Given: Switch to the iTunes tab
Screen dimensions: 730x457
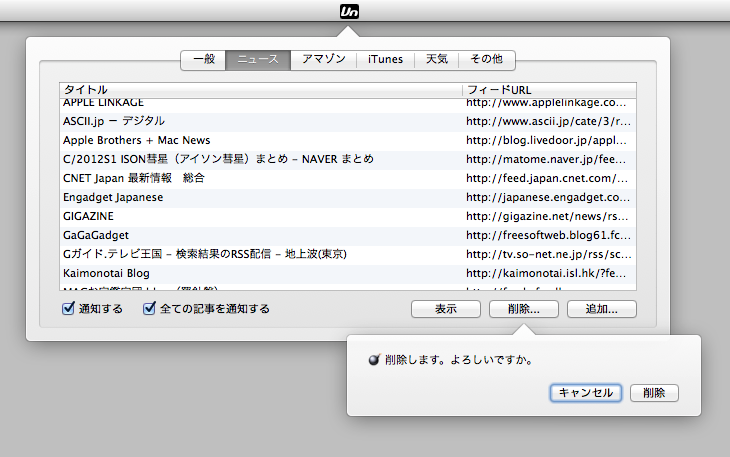Looking at the screenshot, I should pos(385,59).
